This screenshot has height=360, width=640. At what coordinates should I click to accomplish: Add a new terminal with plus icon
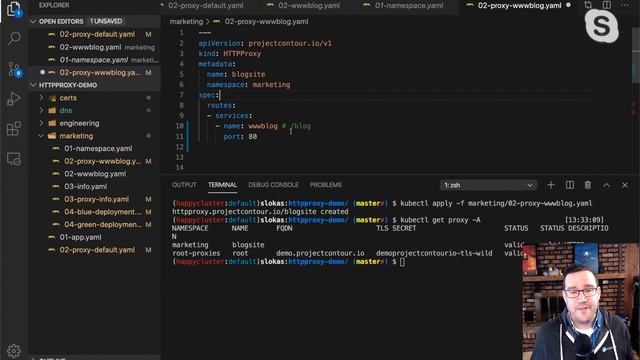[551, 185]
